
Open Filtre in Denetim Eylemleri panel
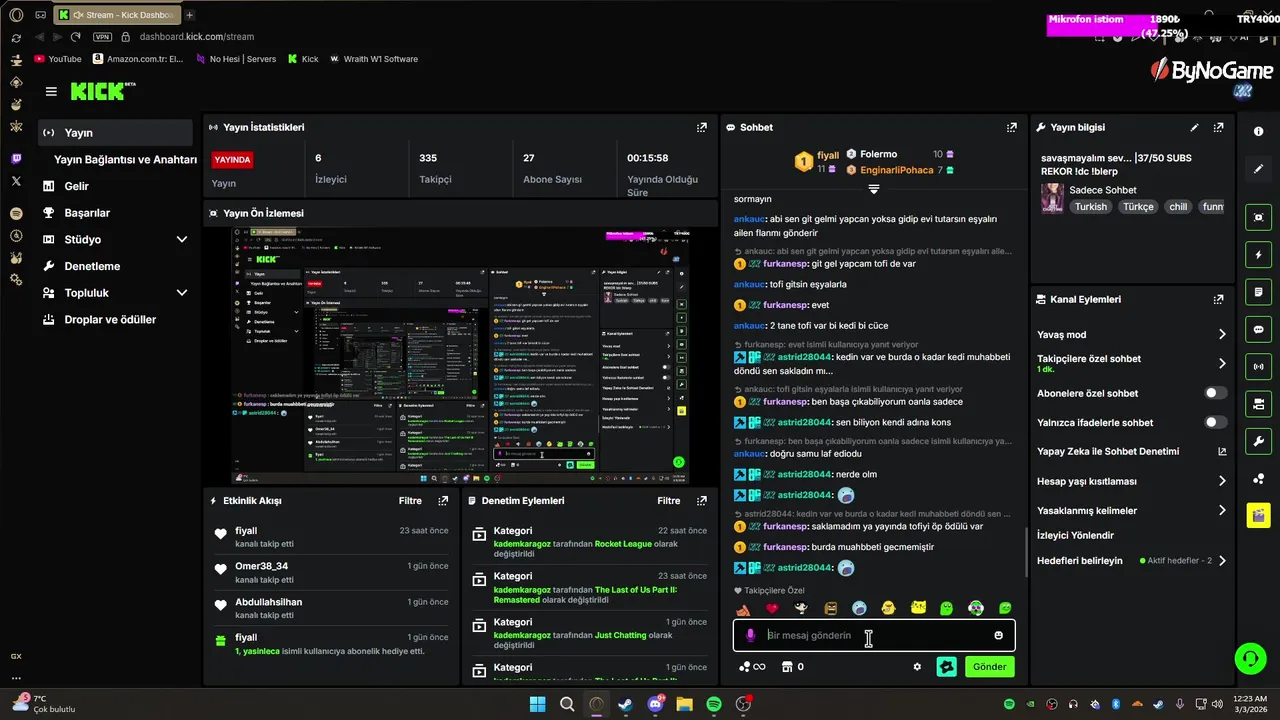[x=668, y=501]
